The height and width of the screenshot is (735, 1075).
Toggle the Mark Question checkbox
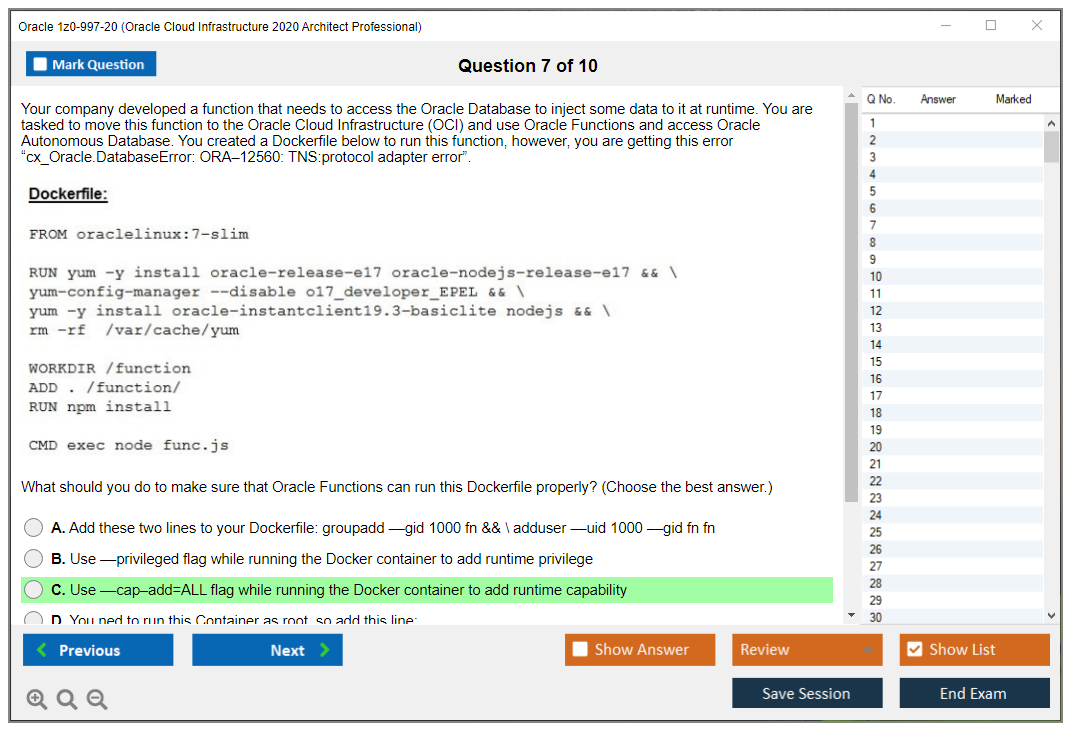[x=40, y=63]
